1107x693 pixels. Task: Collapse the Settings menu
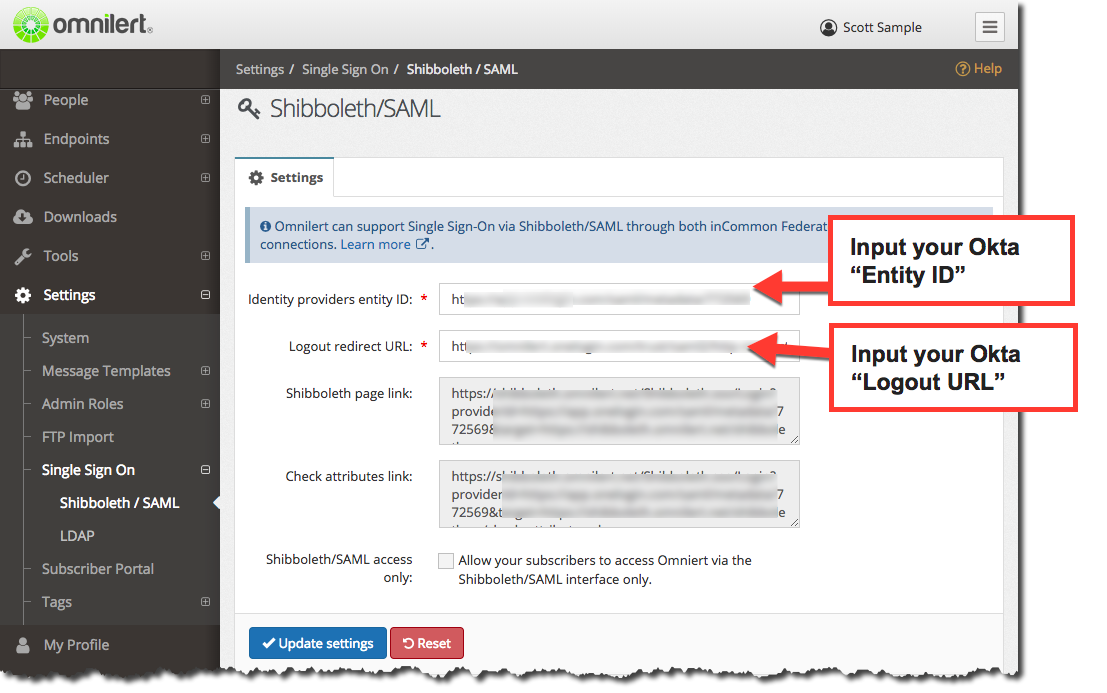pos(205,295)
